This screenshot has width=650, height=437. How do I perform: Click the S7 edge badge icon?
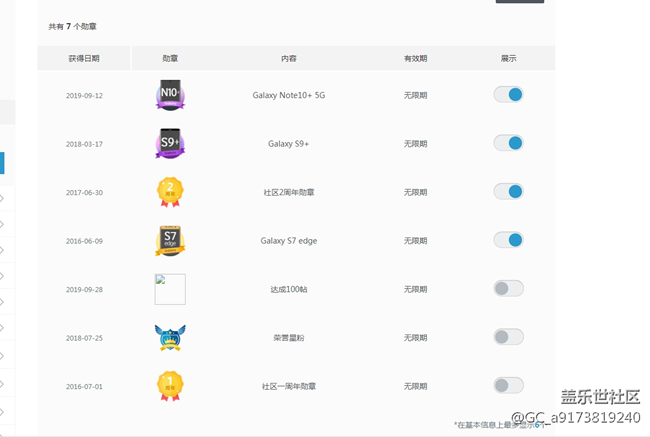coord(170,240)
